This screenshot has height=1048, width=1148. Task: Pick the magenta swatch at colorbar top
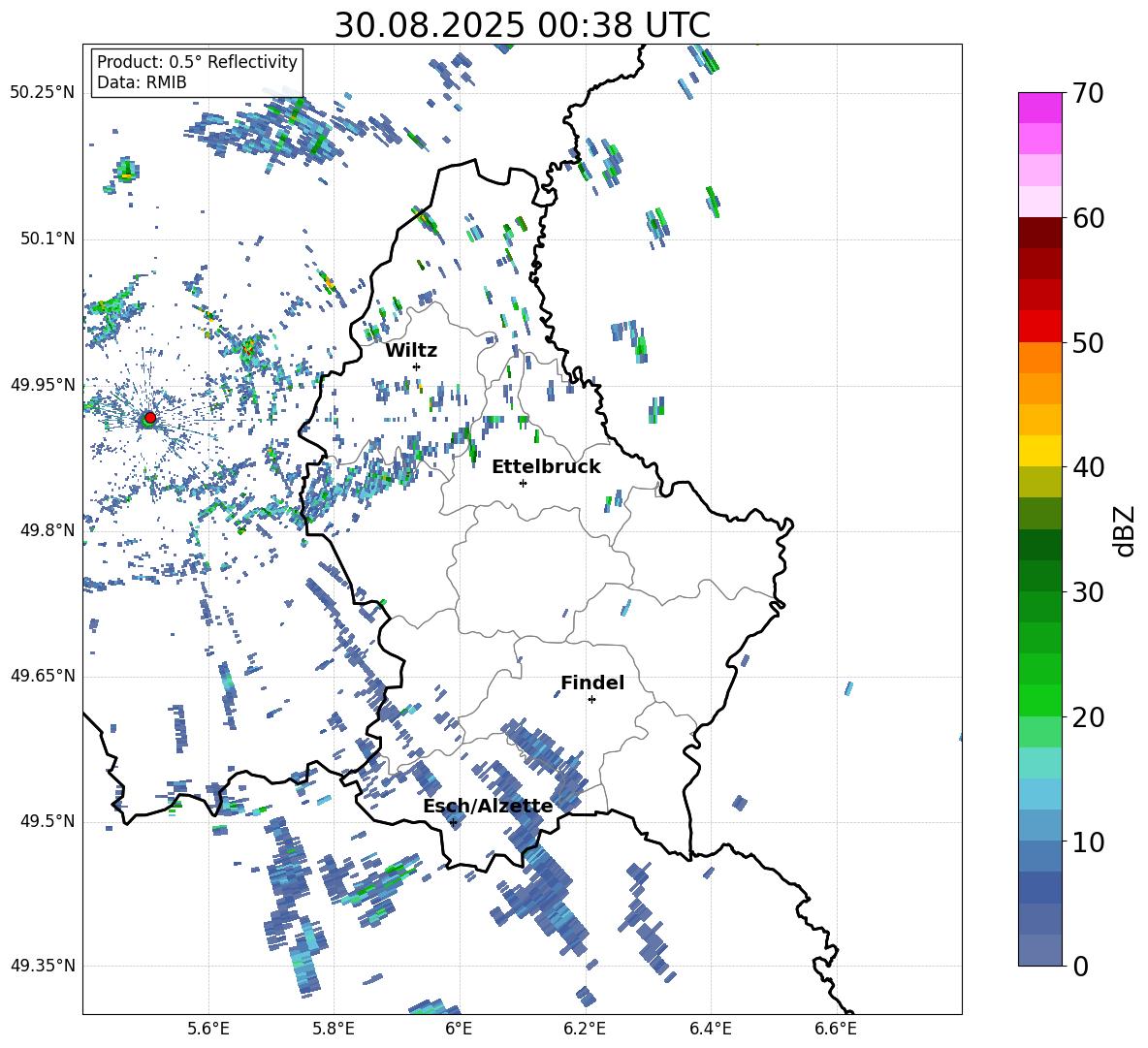1039,109
